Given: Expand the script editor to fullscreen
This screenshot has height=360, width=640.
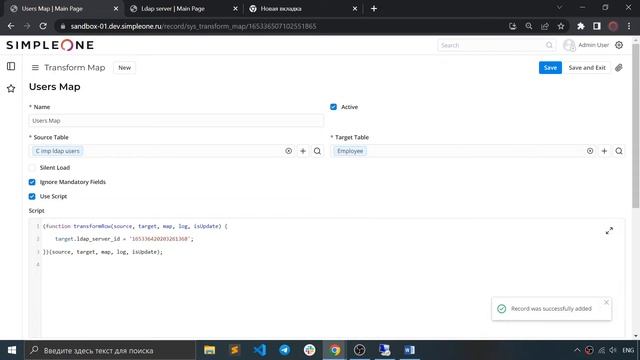Looking at the screenshot, I should [609, 231].
